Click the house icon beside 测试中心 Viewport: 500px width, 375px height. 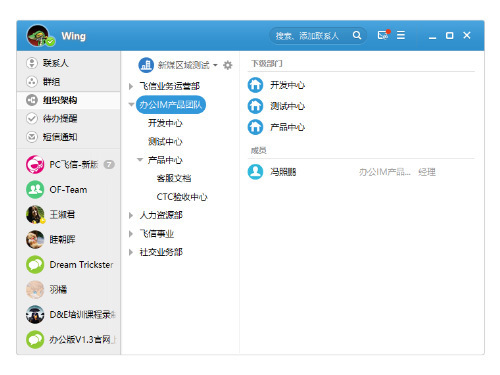point(255,106)
